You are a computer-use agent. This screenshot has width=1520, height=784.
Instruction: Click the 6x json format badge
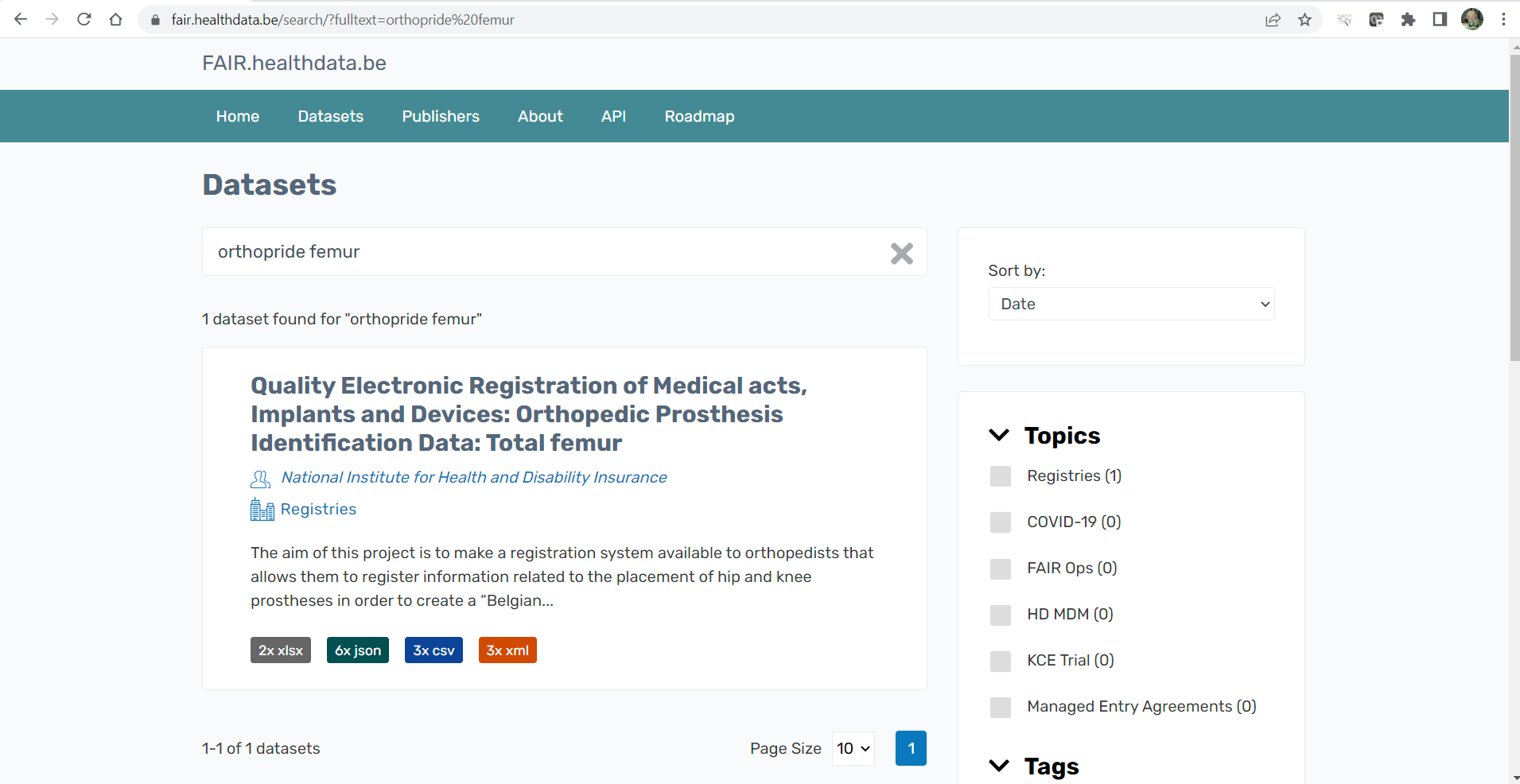[x=357, y=650]
